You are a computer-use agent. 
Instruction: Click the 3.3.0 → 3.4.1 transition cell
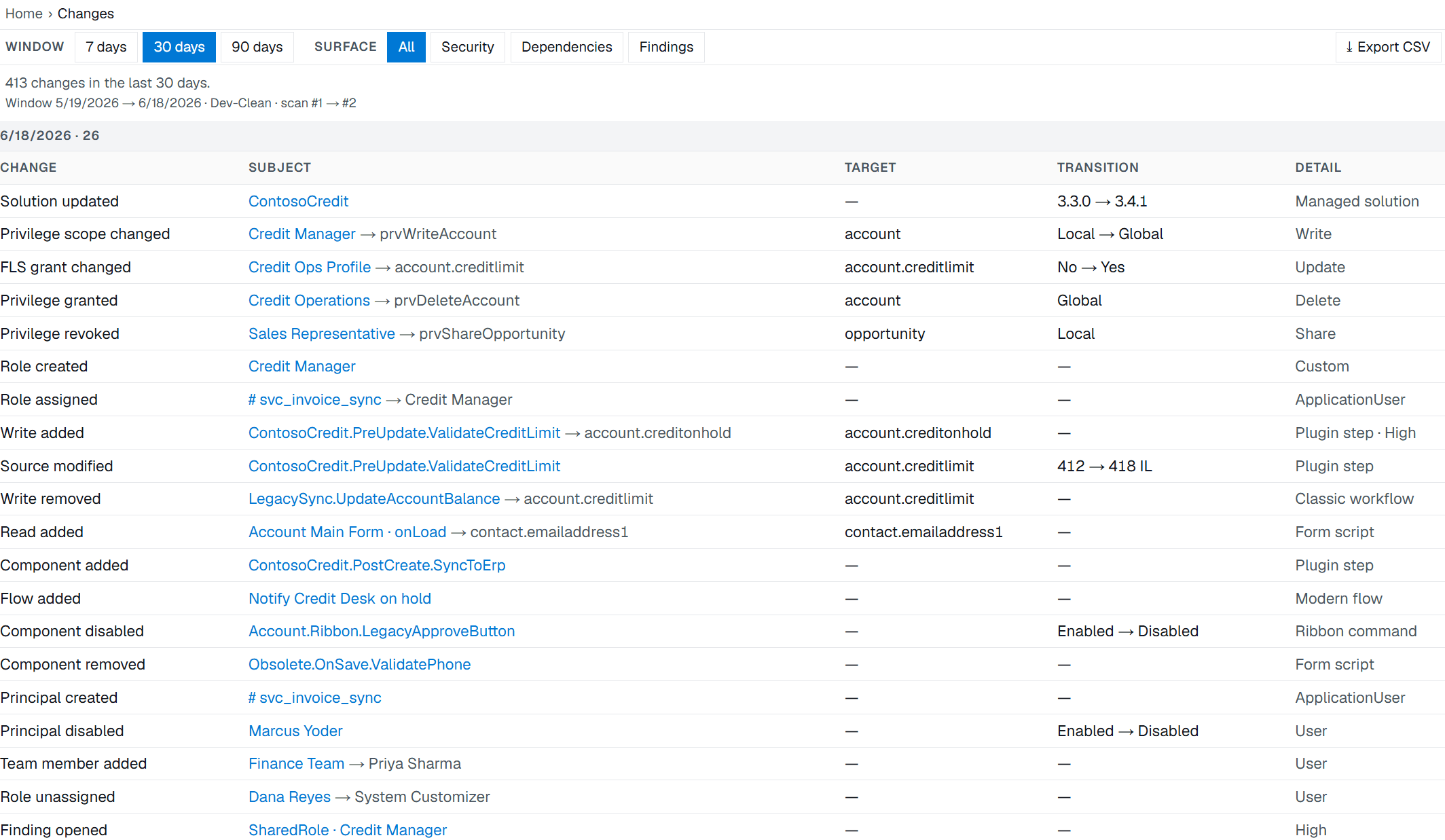[x=1102, y=201]
